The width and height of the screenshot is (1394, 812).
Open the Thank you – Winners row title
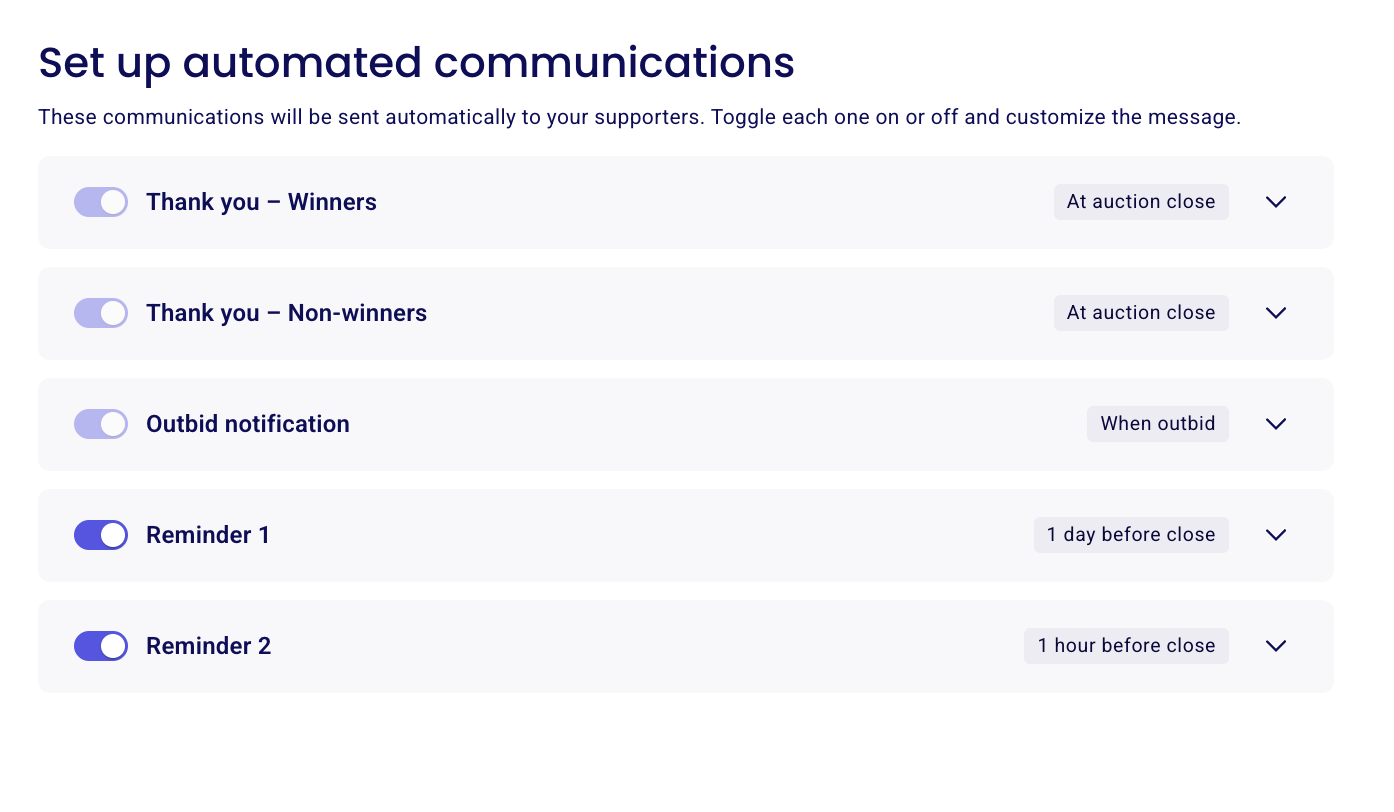point(261,202)
